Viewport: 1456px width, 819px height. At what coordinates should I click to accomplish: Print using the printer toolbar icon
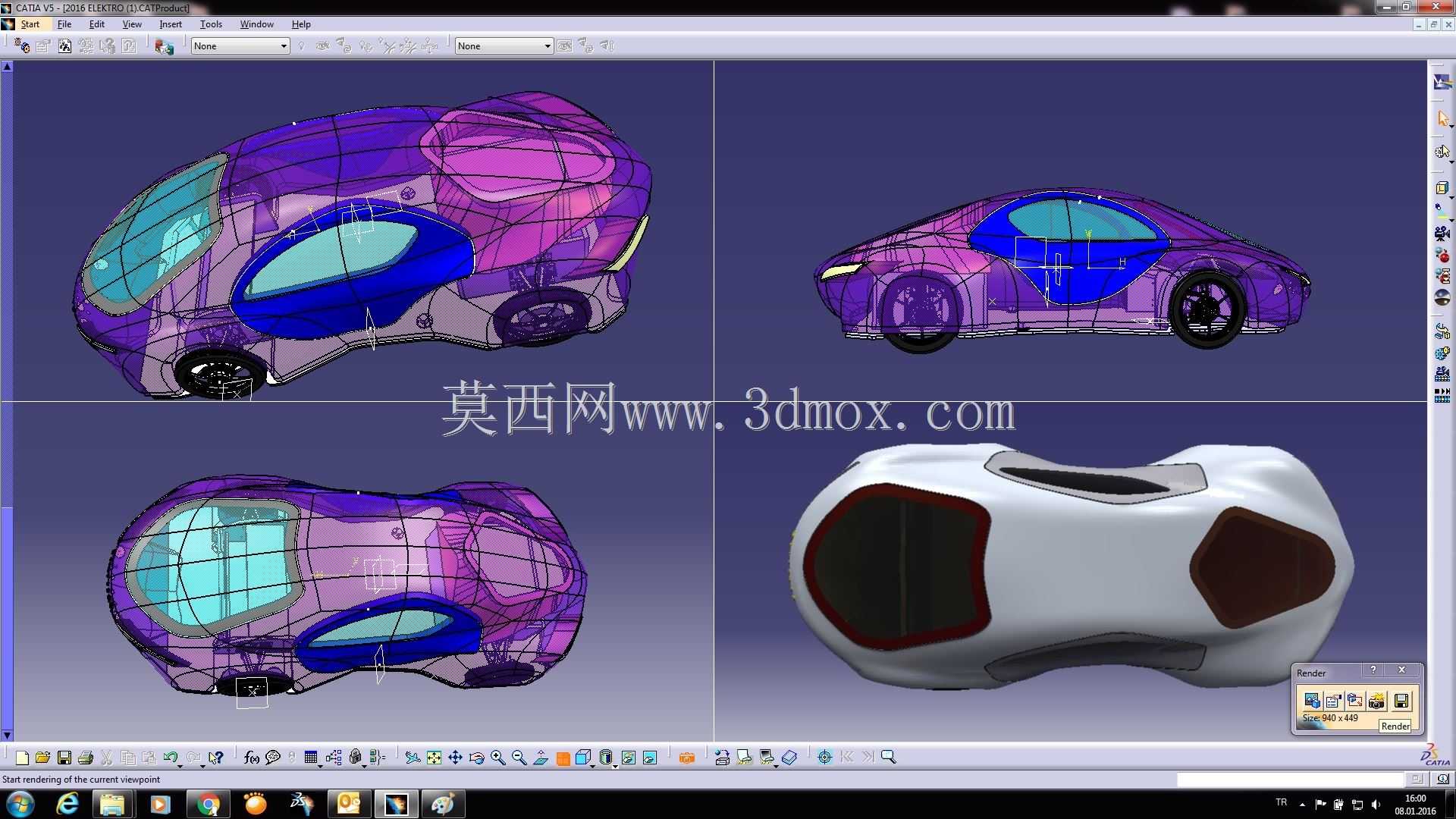86,758
